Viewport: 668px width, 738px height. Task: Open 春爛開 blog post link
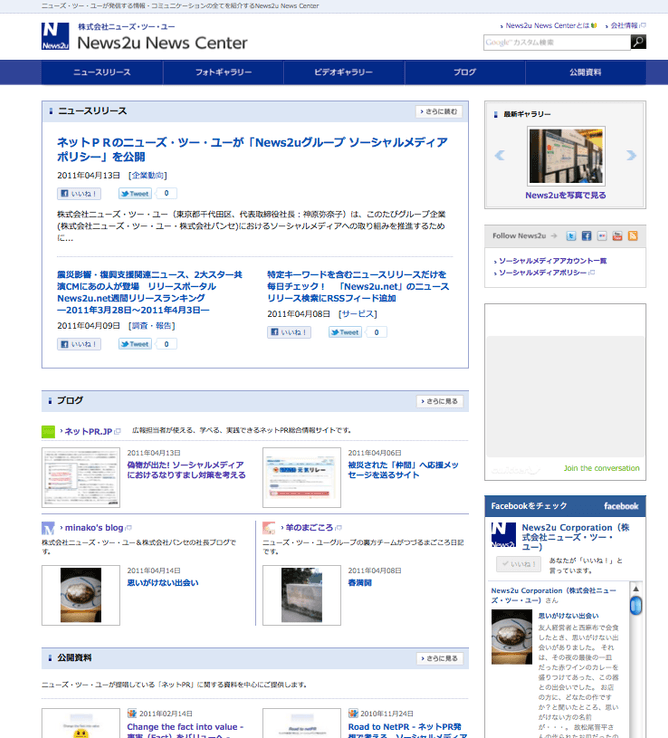click(x=360, y=583)
